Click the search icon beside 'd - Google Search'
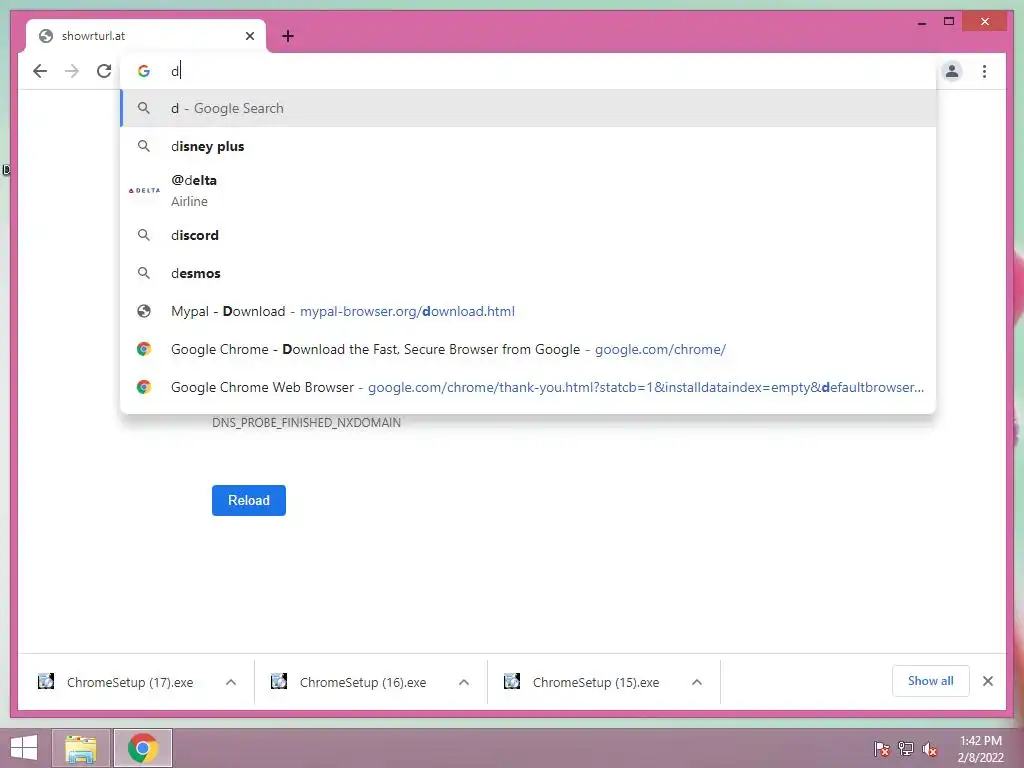This screenshot has height=768, width=1024. point(144,108)
